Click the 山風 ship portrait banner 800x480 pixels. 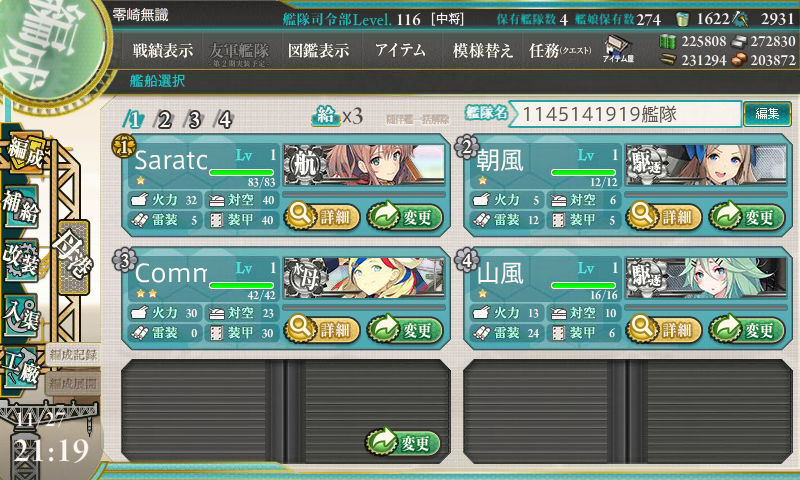(x=707, y=277)
